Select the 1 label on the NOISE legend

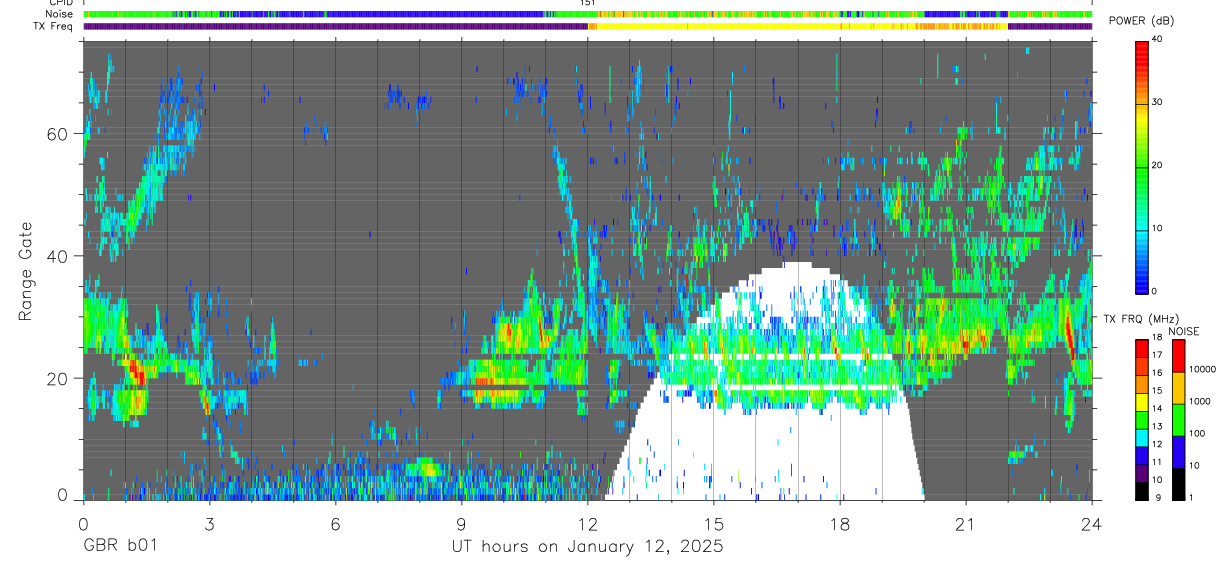pos(1191,498)
